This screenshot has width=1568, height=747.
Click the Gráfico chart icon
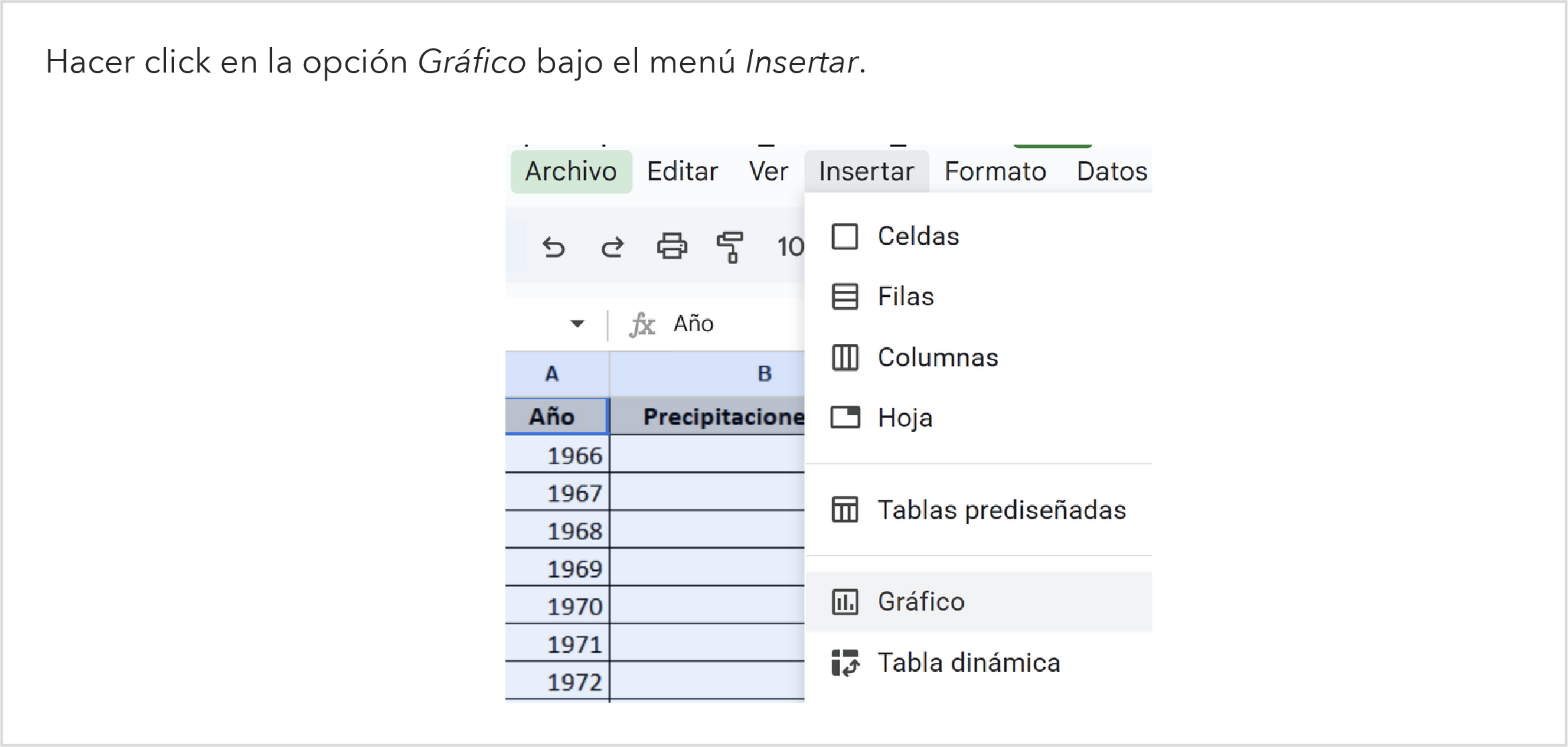coord(845,602)
